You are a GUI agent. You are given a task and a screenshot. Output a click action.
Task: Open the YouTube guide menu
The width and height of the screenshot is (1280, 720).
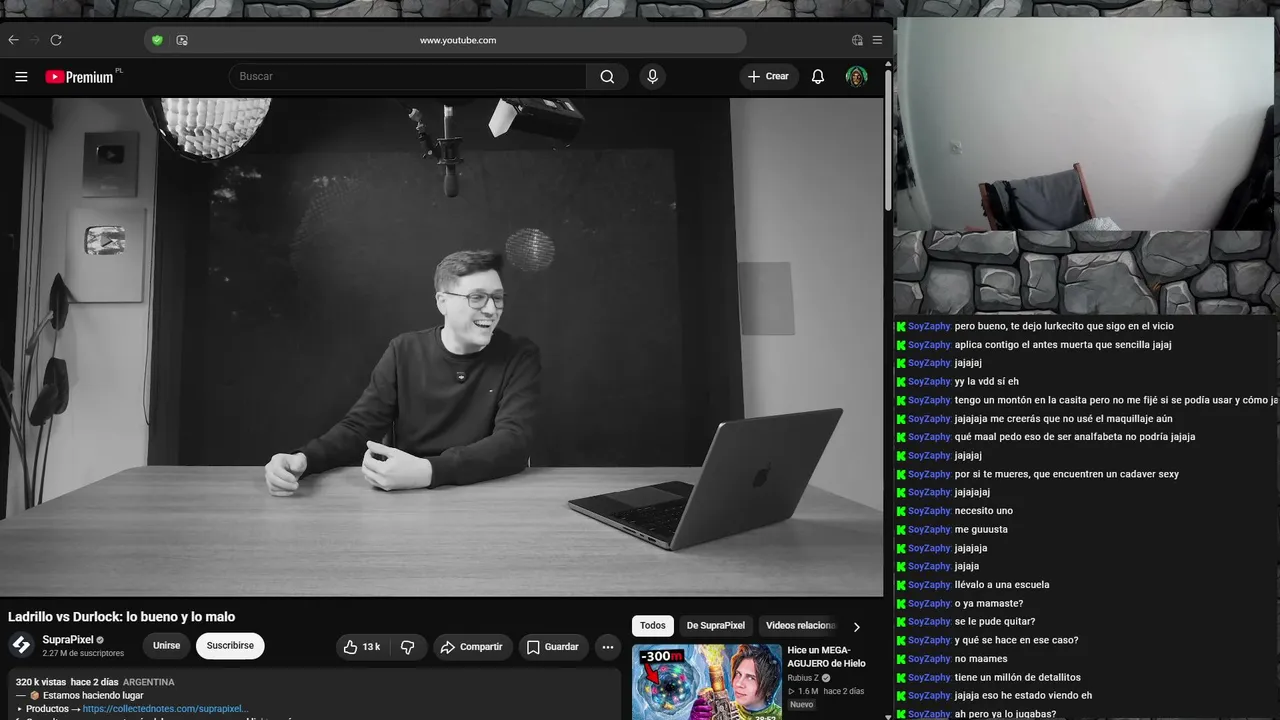pyautogui.click(x=21, y=76)
